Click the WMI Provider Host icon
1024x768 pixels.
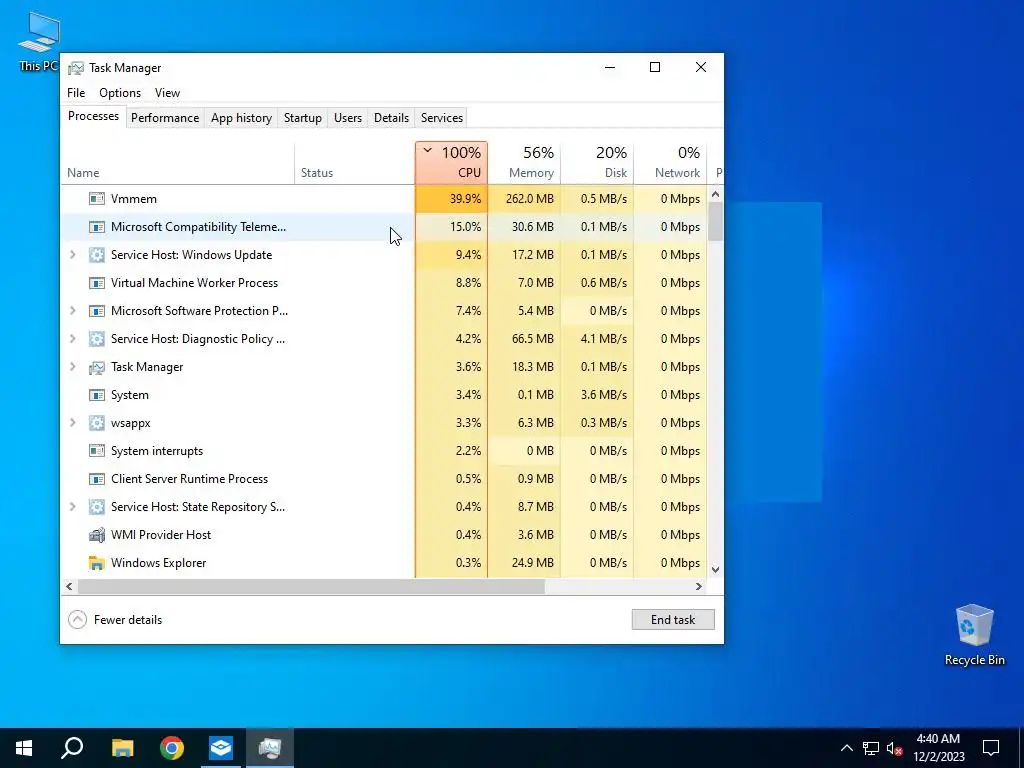97,535
